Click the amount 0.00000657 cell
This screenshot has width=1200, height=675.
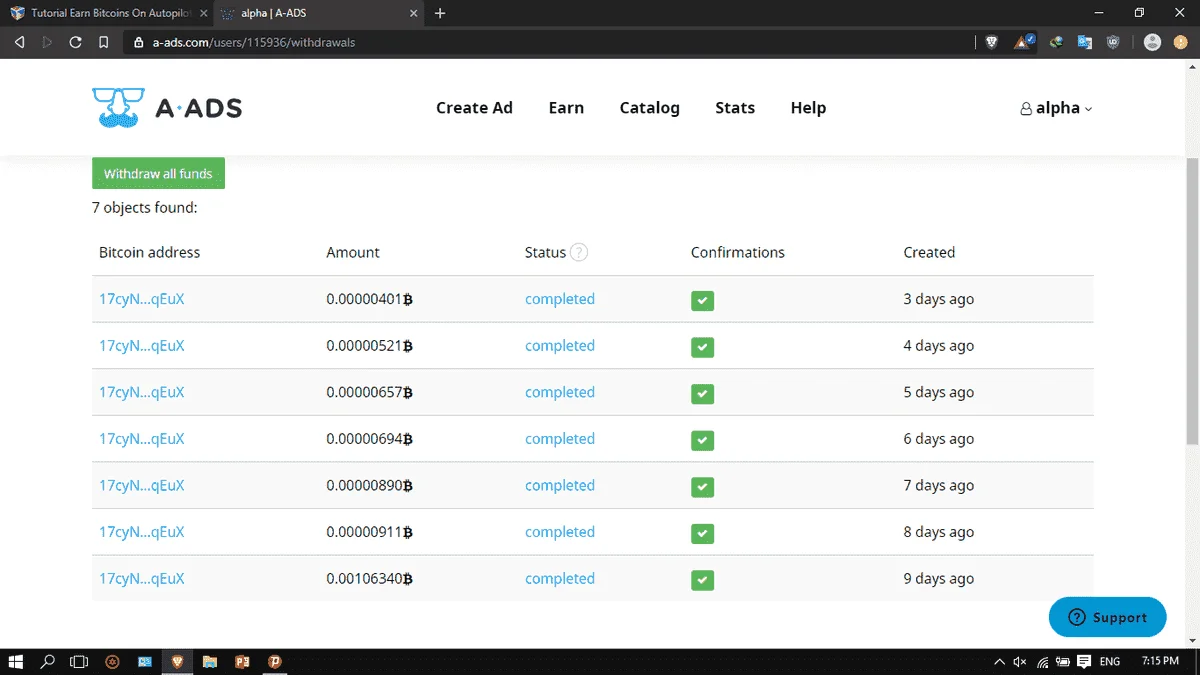pos(370,393)
